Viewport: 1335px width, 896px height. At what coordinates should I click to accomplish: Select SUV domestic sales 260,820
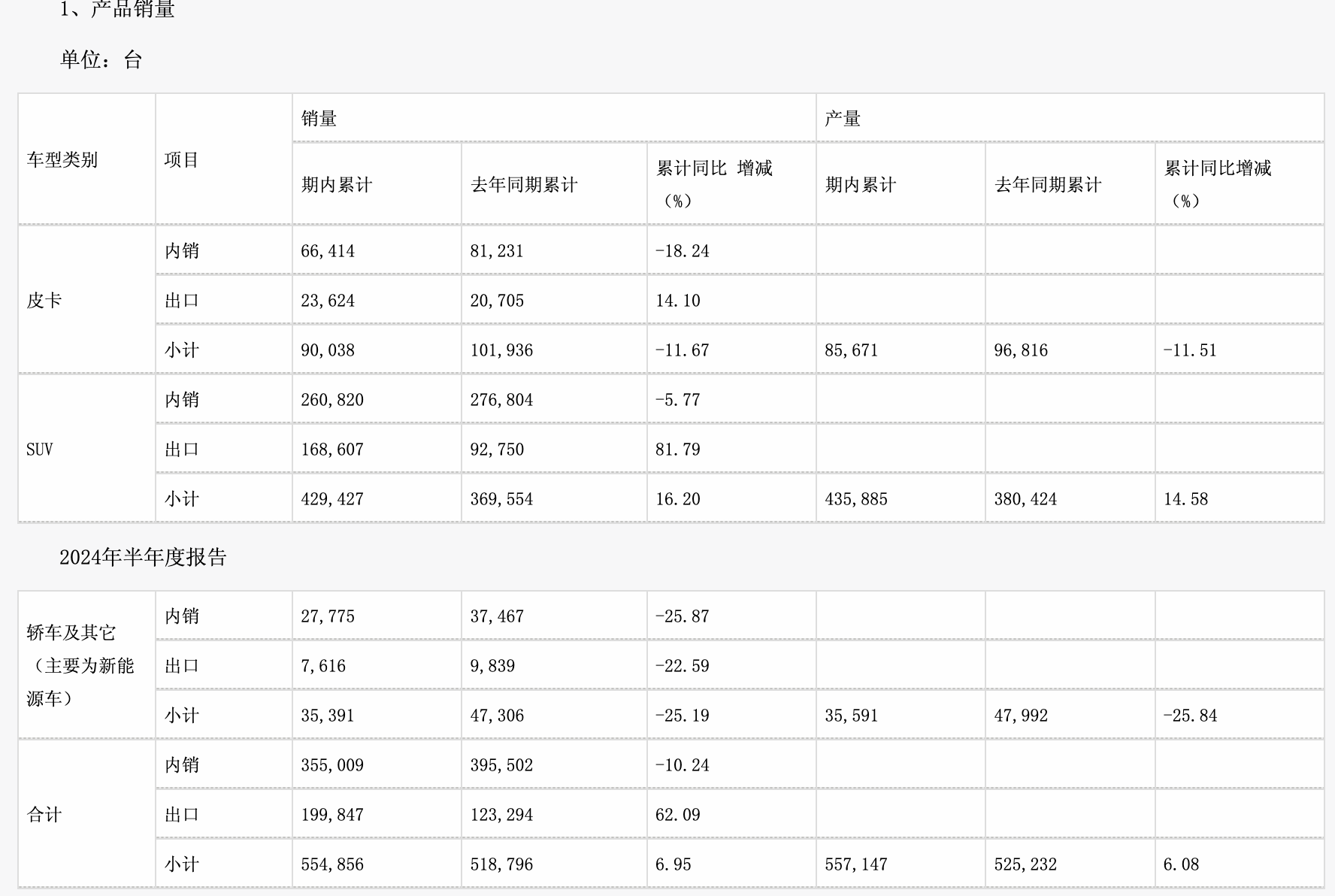pos(332,400)
